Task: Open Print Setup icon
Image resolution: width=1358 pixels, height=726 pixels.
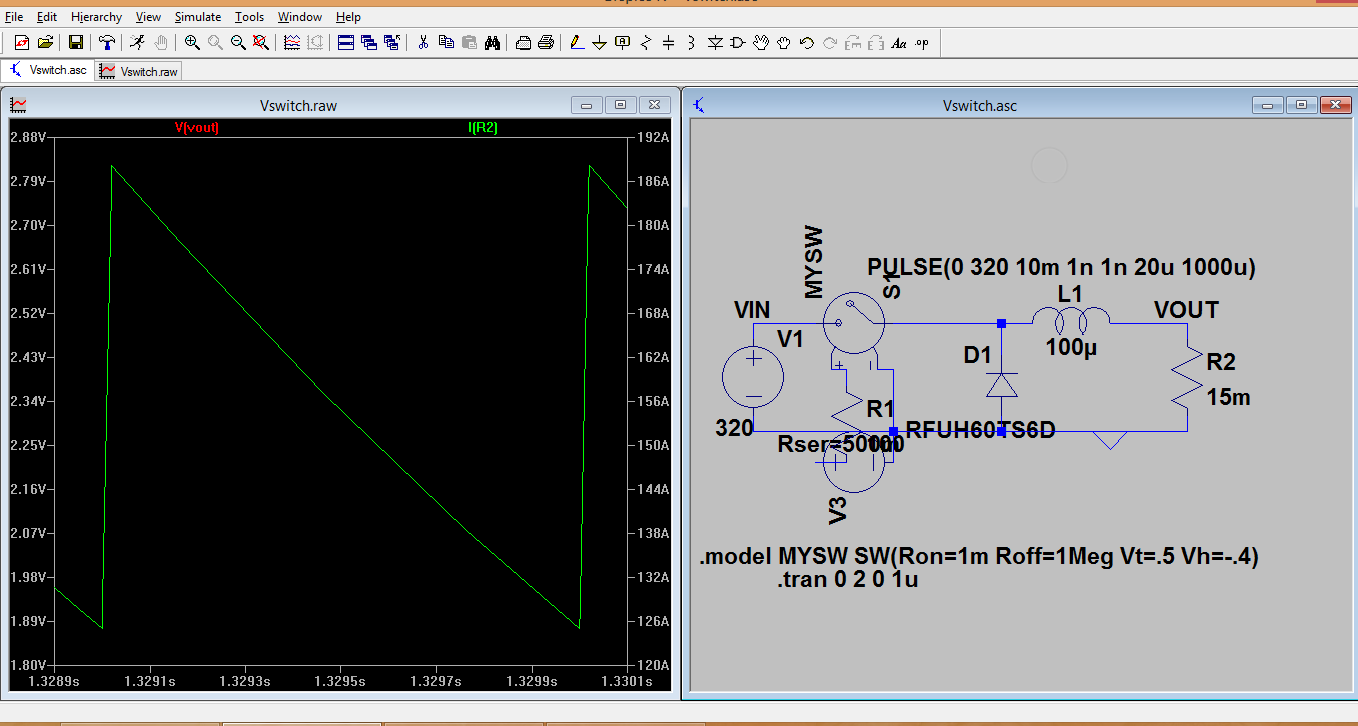Action: [x=523, y=42]
